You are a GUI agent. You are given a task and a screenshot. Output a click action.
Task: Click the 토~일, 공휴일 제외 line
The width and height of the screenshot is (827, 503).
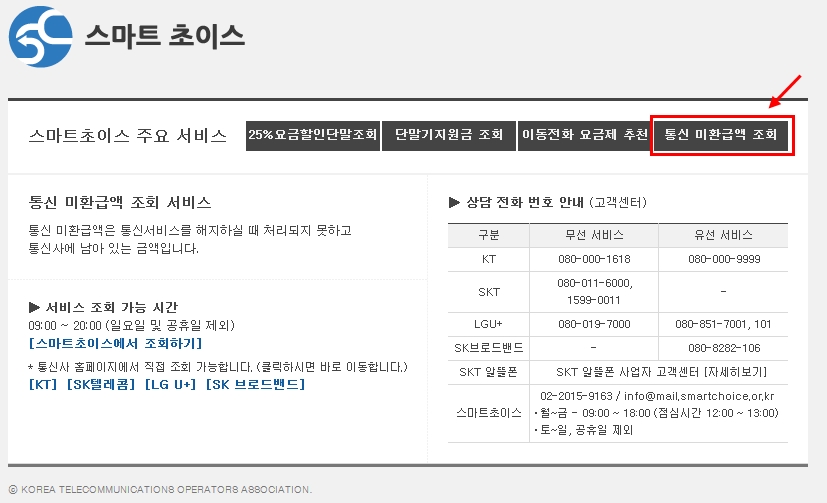(x=583, y=430)
